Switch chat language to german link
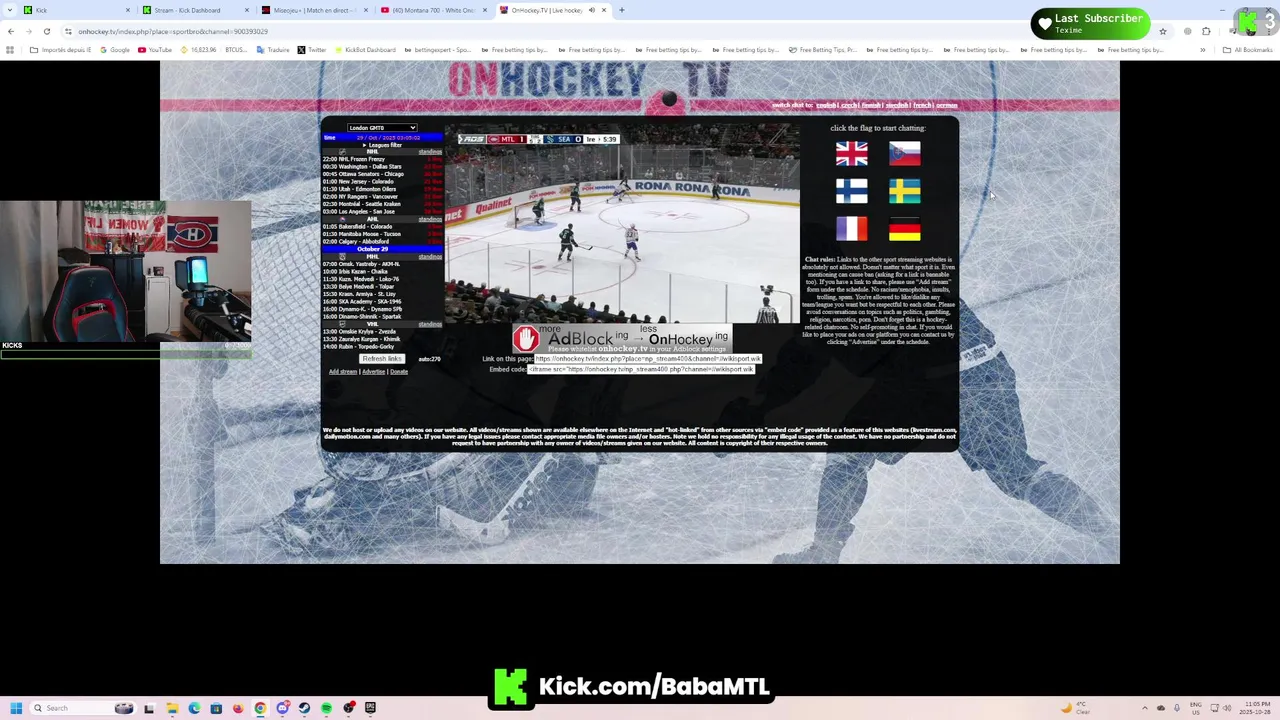Viewport: 1280px width, 720px height. click(x=946, y=105)
